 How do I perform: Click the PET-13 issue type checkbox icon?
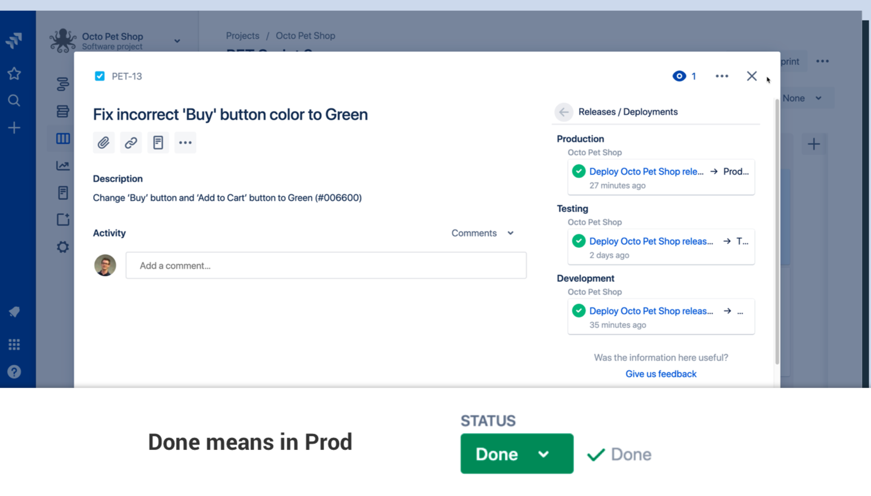(100, 76)
